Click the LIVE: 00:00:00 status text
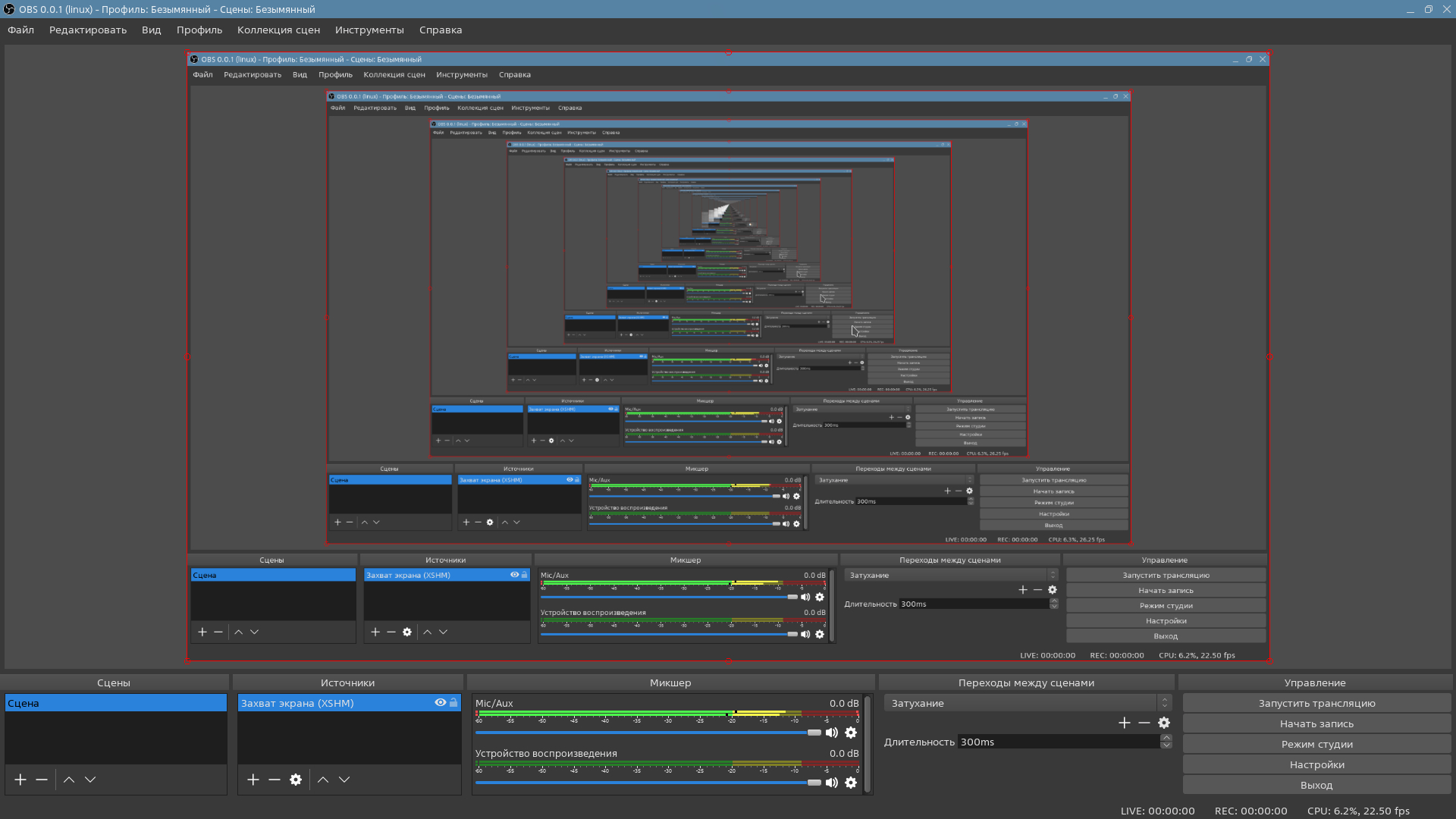Screen dimensions: 1456x819 (1157, 811)
